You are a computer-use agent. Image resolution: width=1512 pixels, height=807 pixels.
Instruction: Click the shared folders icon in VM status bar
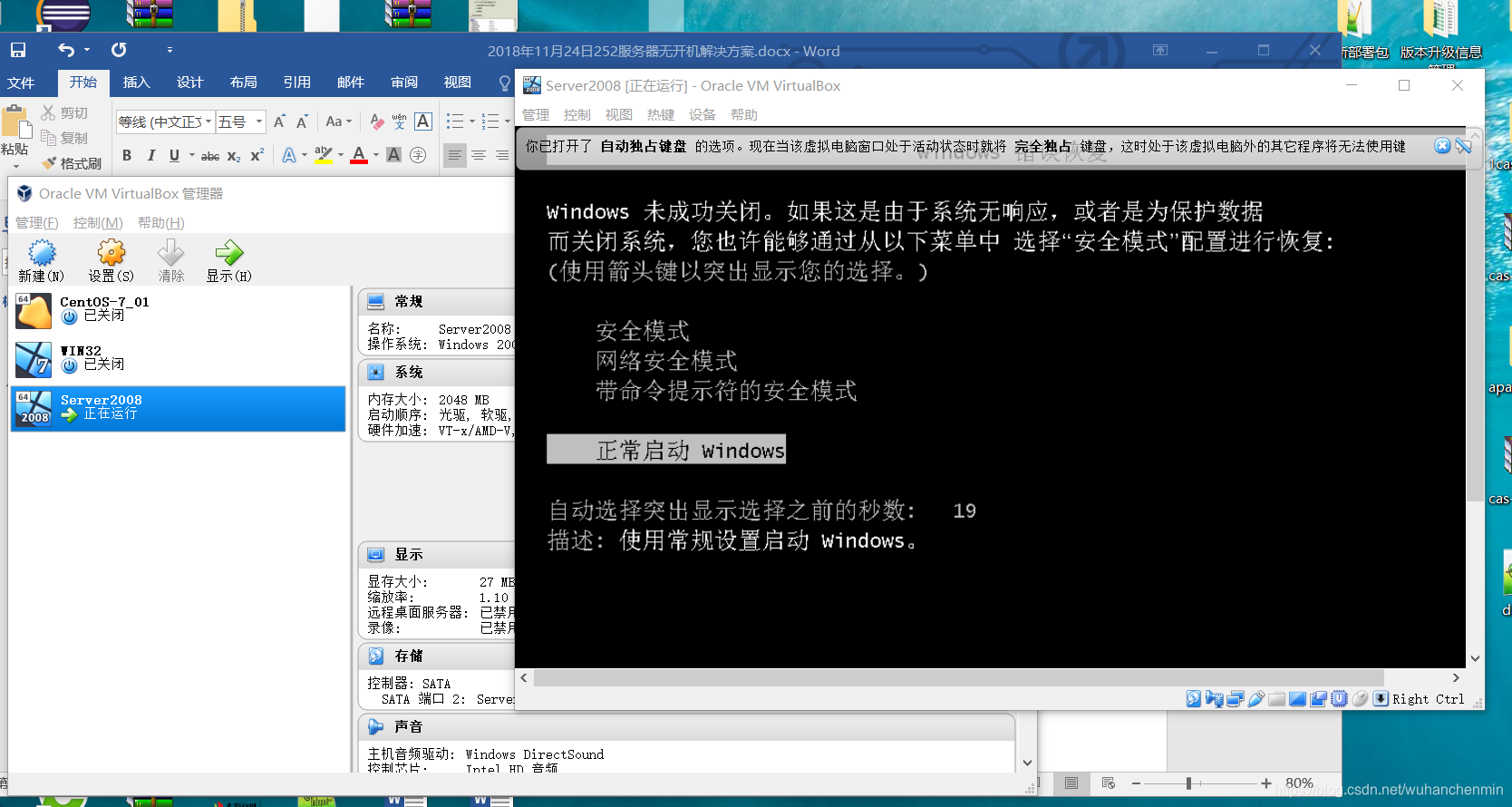coord(1276,699)
